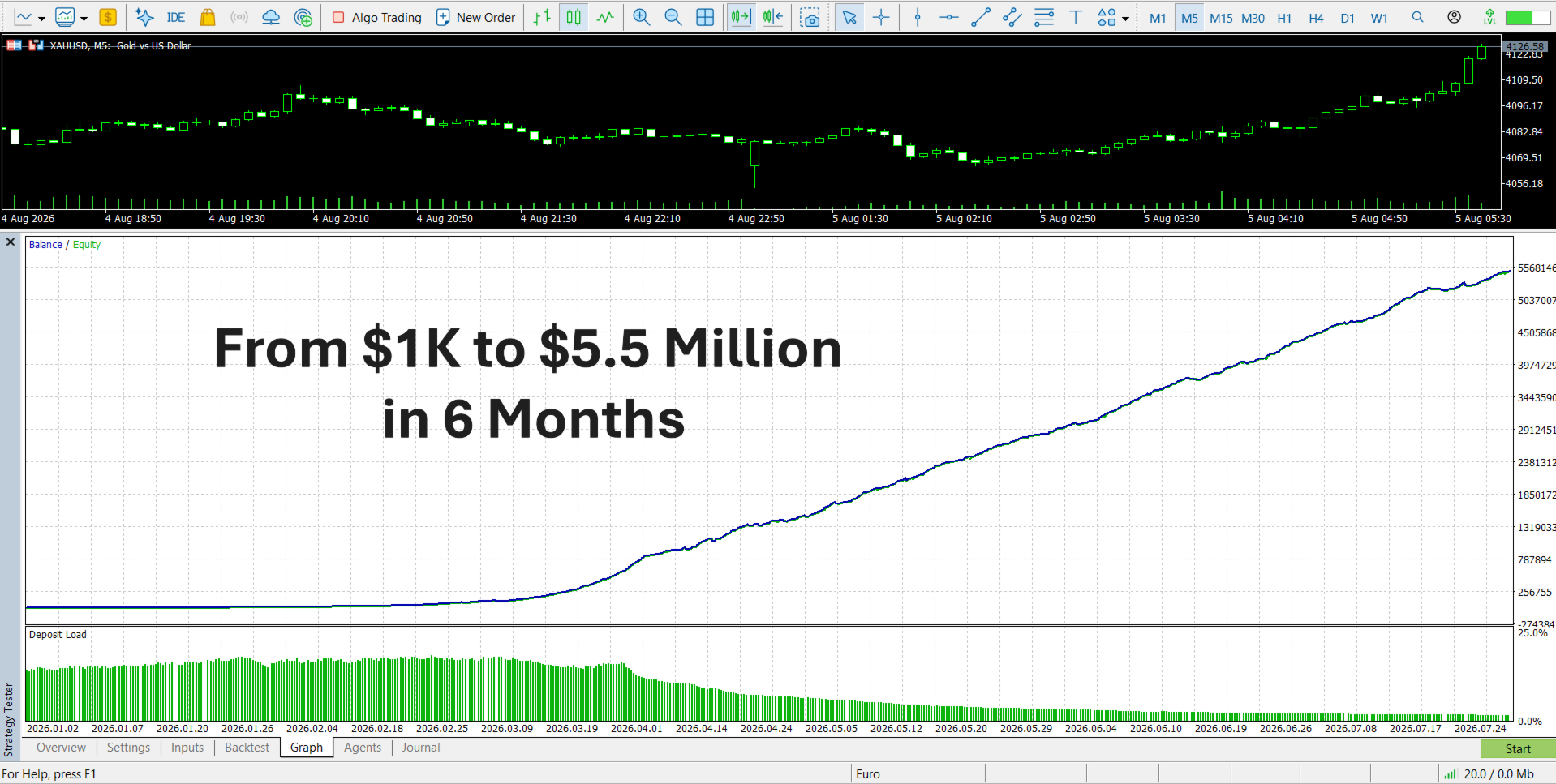Toggle the Algo Trading button

(x=377, y=17)
